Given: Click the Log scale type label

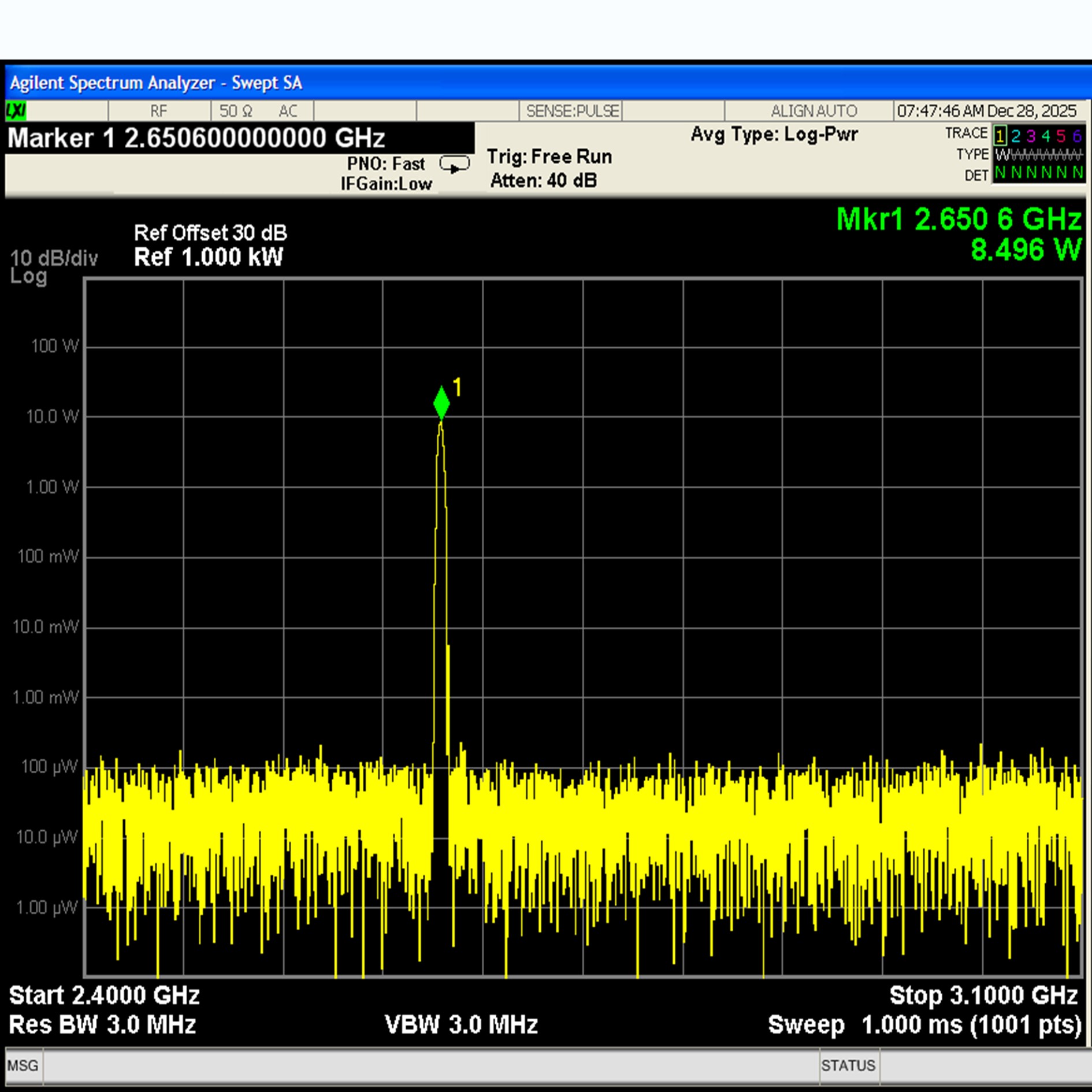Looking at the screenshot, I should click(x=28, y=277).
